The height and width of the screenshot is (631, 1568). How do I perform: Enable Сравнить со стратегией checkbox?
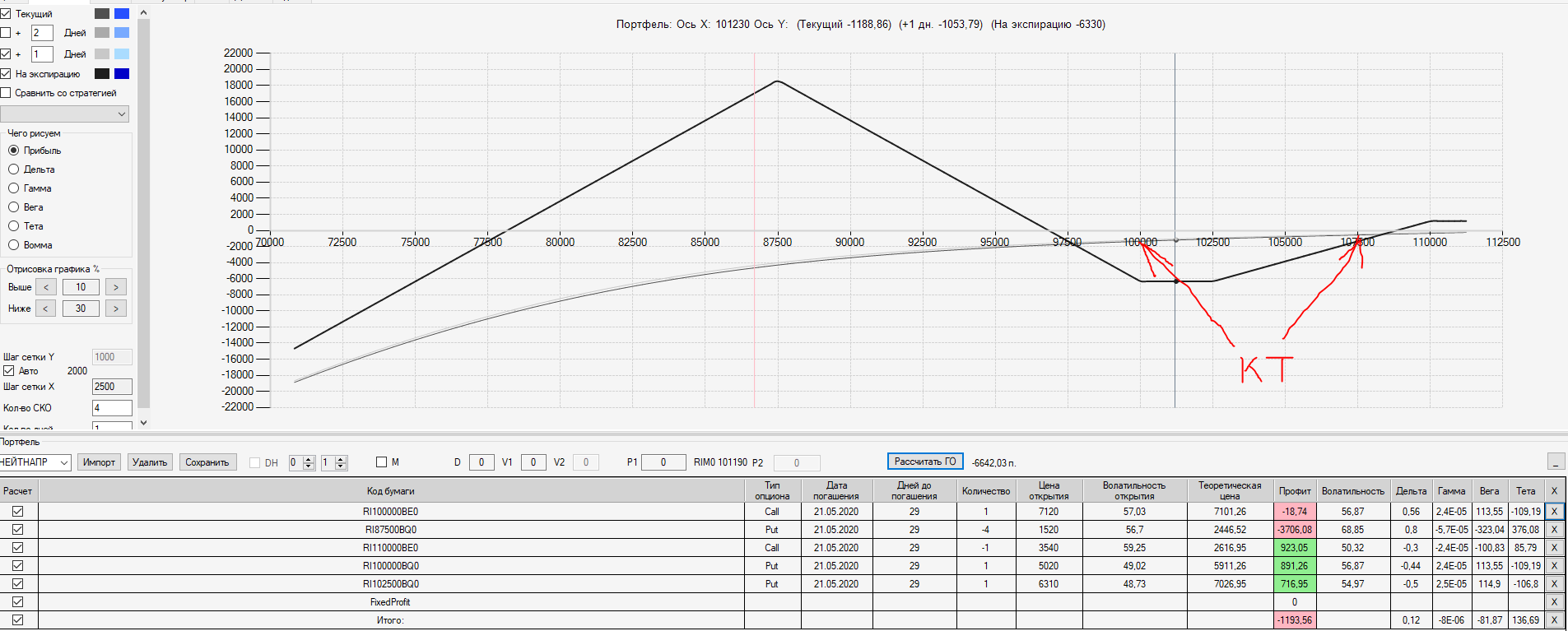6,93
